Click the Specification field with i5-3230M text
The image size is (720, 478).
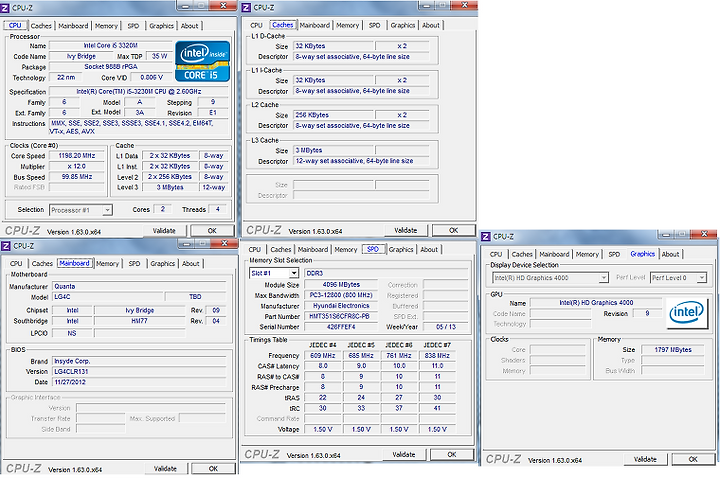(x=139, y=91)
